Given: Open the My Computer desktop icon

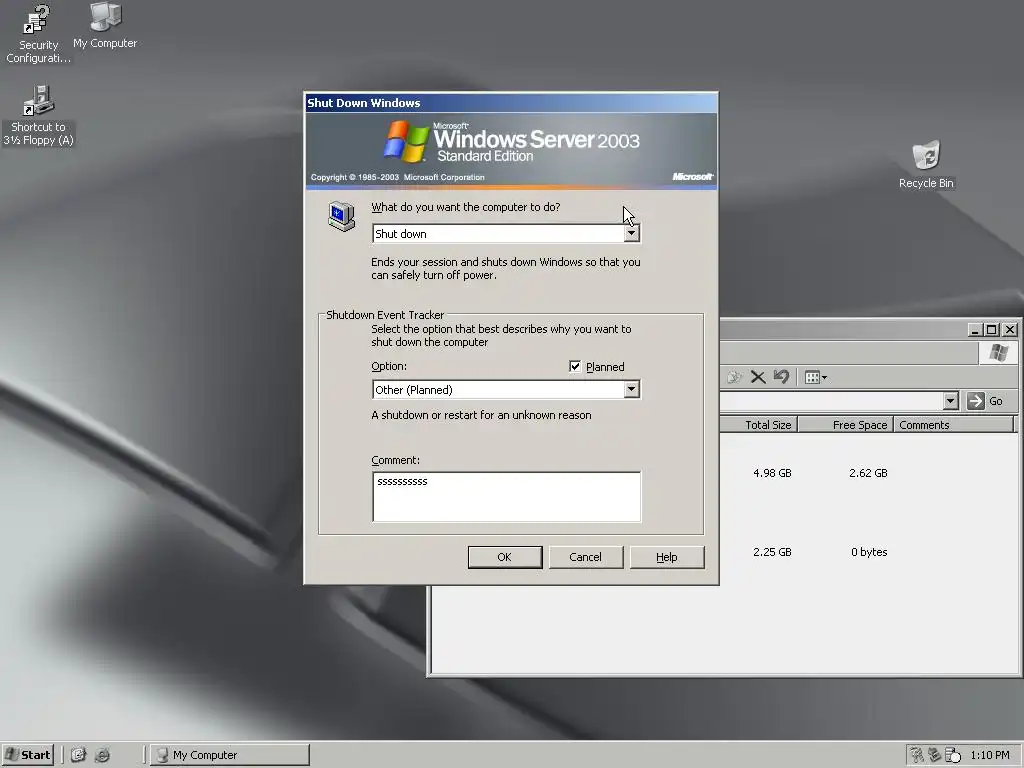Looking at the screenshot, I should pos(105,26).
